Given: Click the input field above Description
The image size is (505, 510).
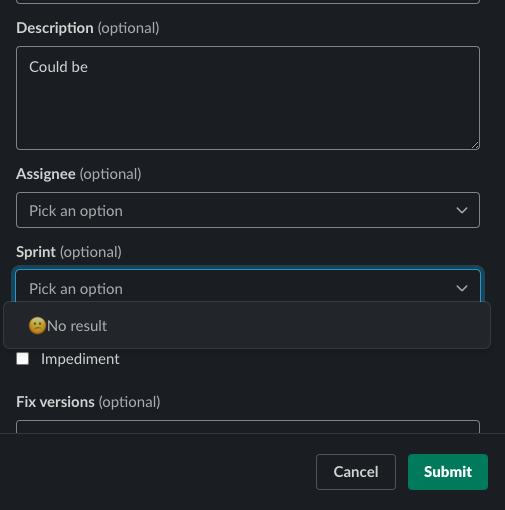Looking at the screenshot, I should coord(248,2).
